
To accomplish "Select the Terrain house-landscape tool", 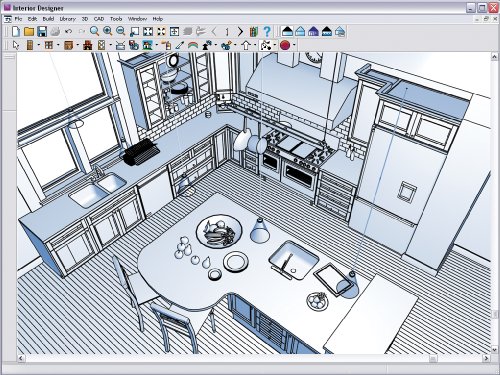I will click(148, 45).
